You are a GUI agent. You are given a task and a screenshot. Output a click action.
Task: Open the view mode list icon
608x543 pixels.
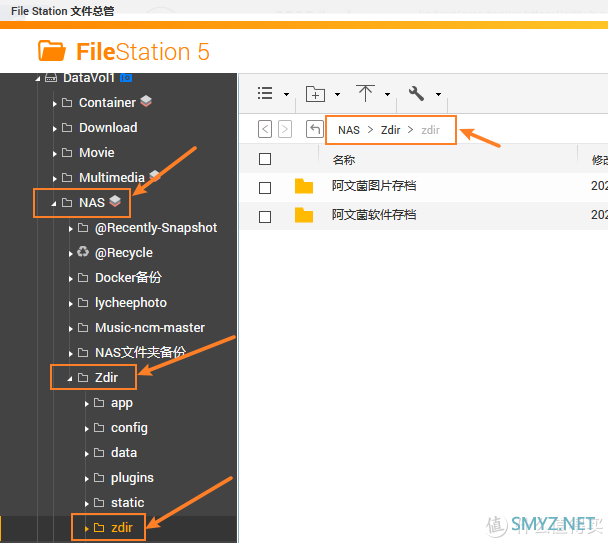265,93
